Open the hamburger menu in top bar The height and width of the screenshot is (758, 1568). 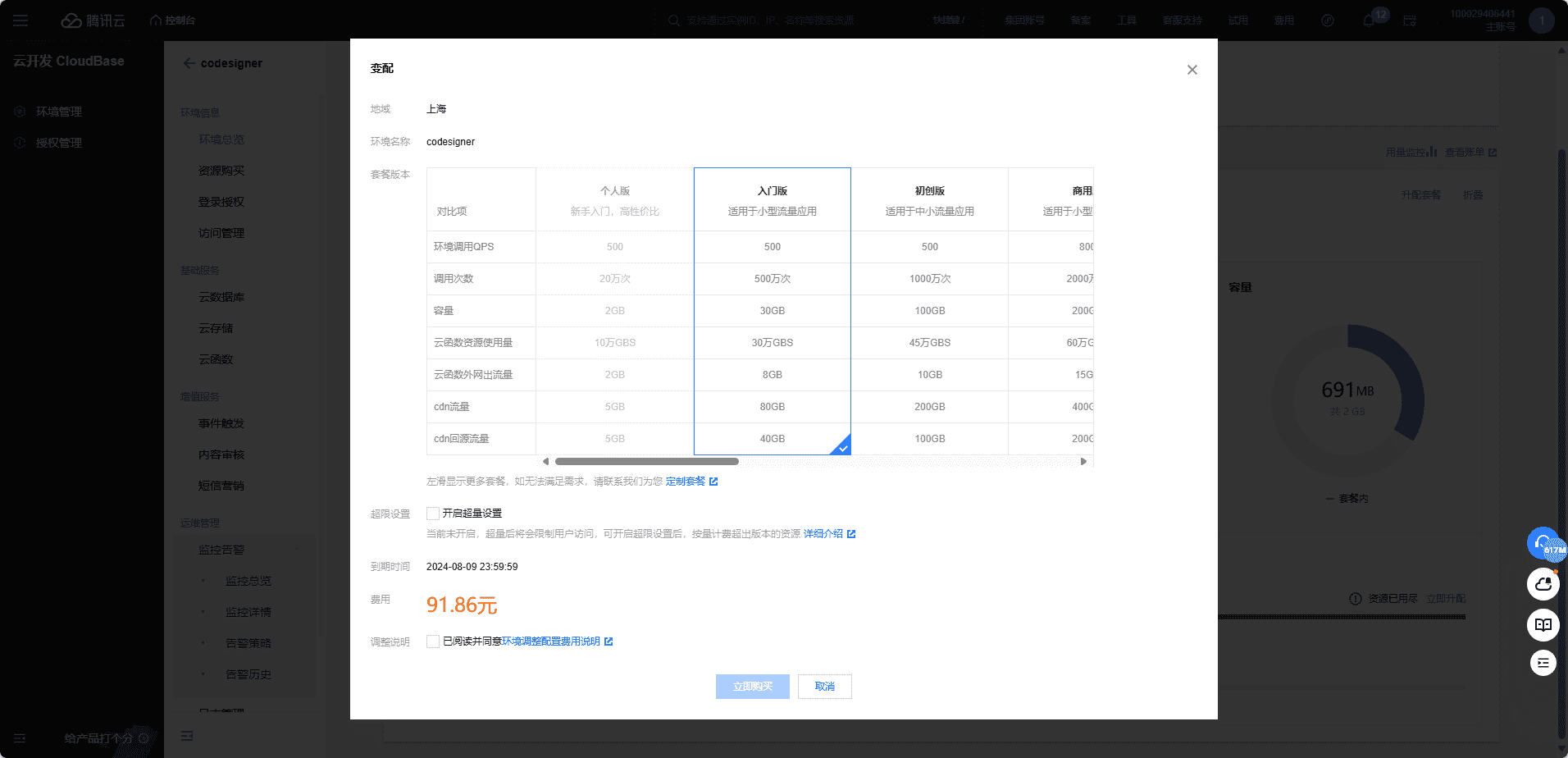21,21
